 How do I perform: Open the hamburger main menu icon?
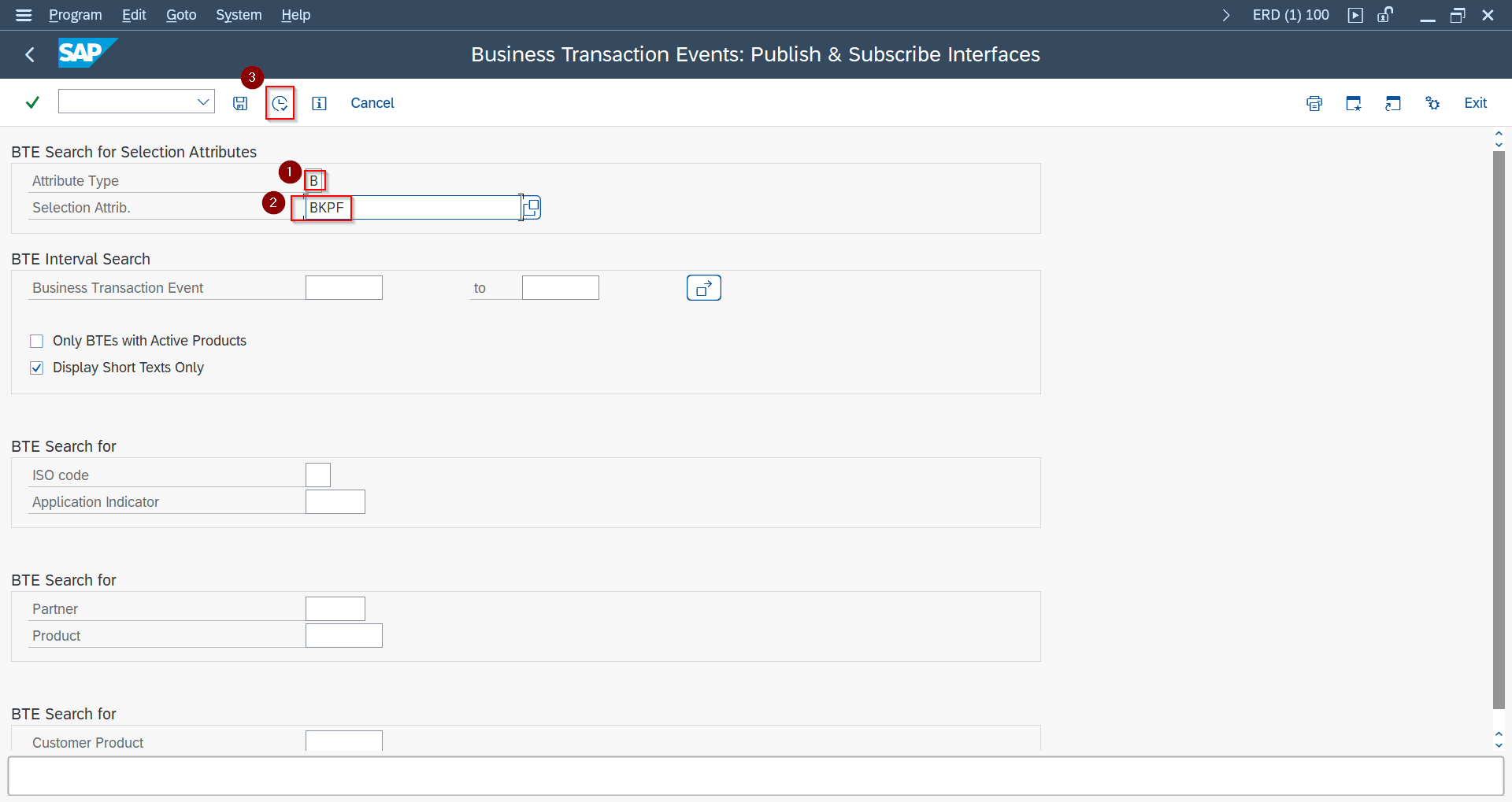pyautogui.click(x=24, y=15)
